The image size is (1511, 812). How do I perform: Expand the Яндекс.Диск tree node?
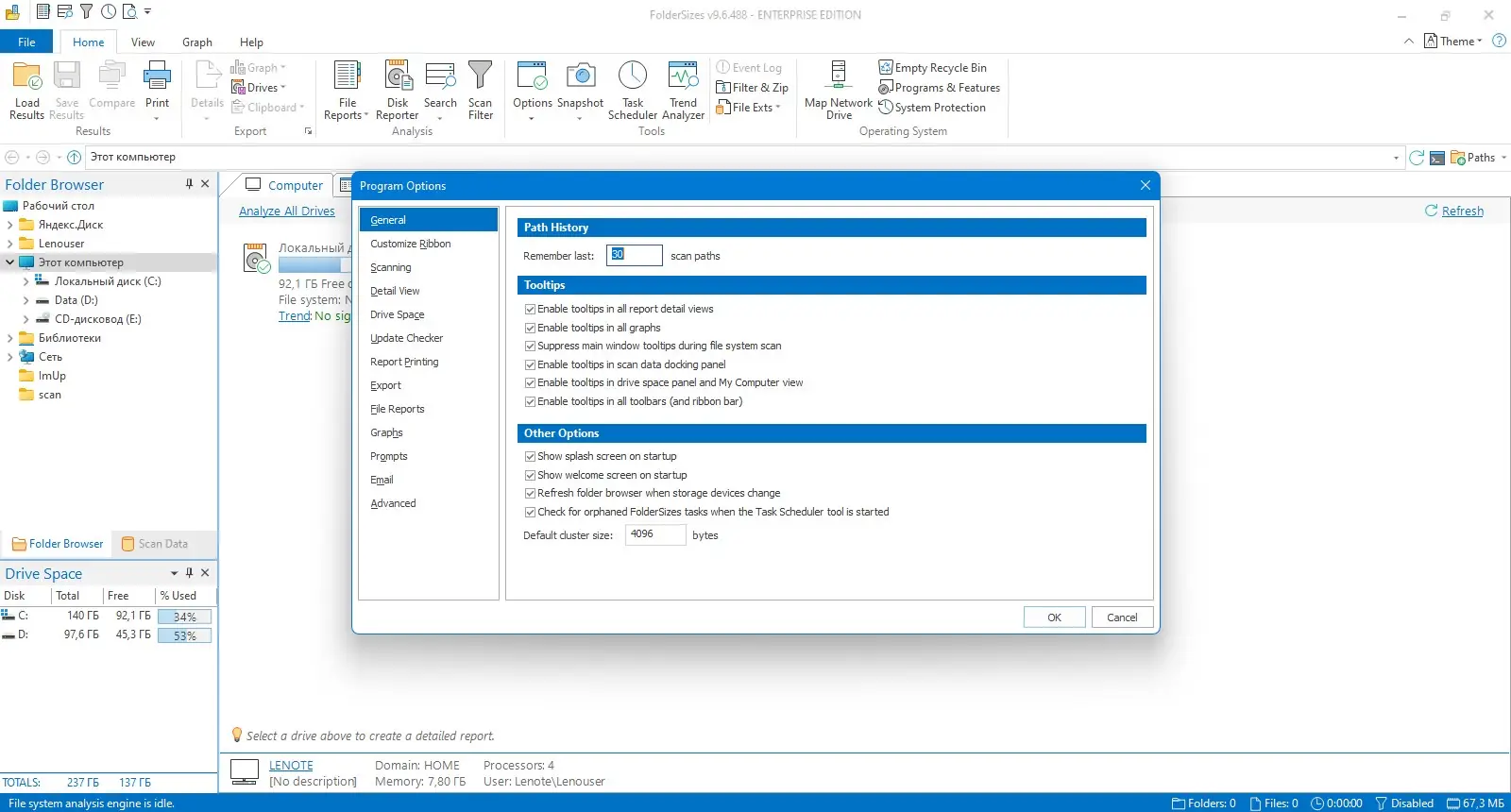pyautogui.click(x=9, y=225)
